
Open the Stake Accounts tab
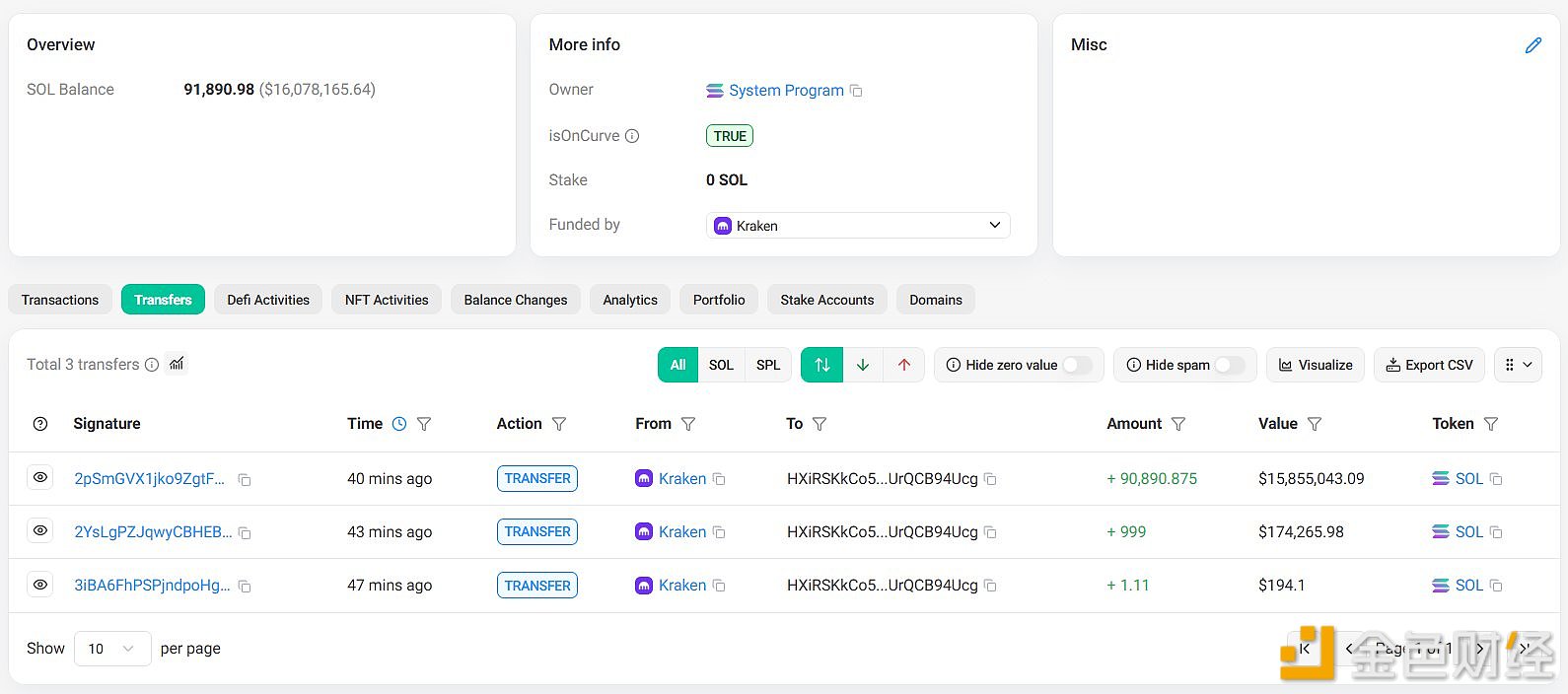pos(826,300)
